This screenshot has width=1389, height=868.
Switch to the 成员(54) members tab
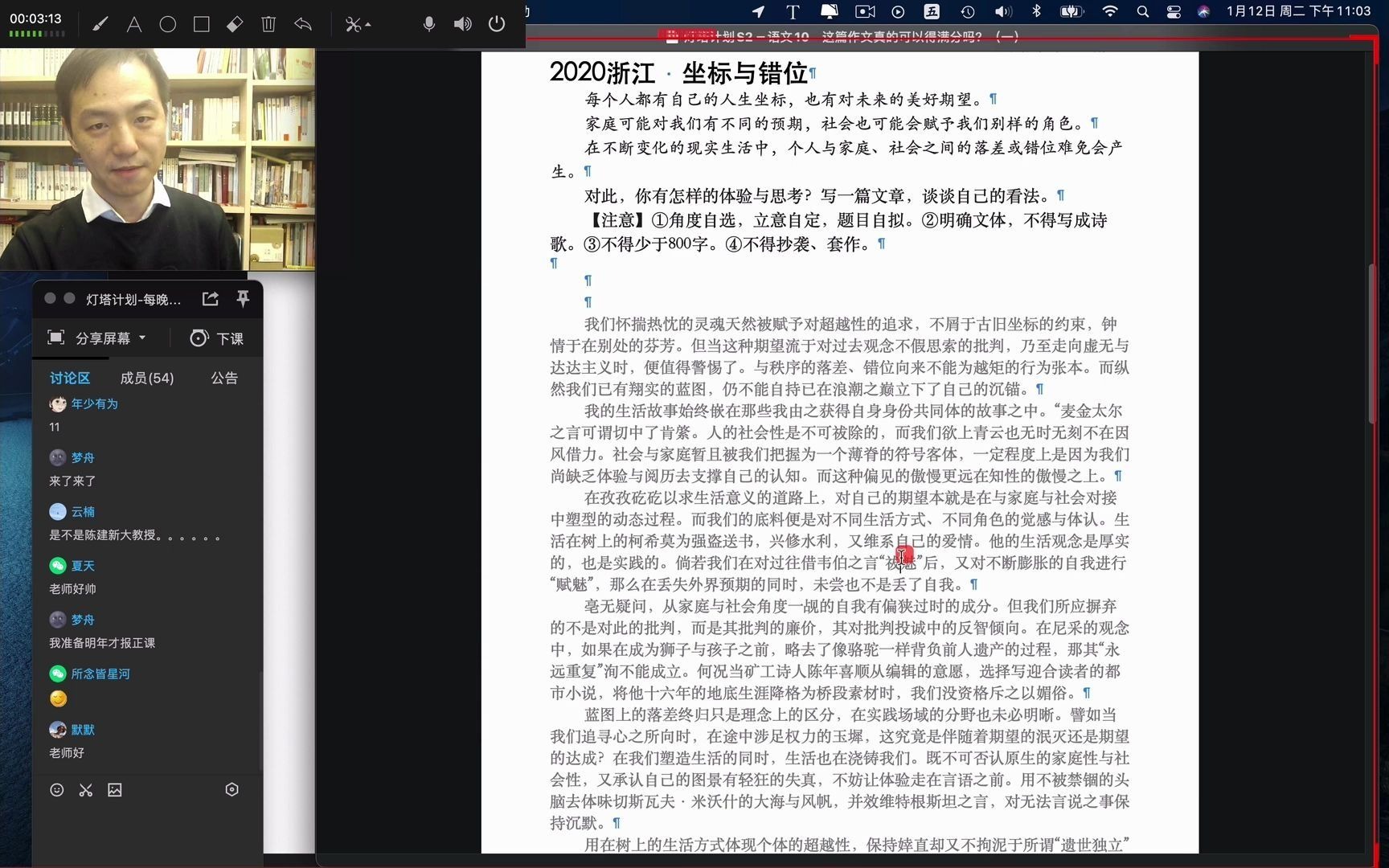(146, 377)
